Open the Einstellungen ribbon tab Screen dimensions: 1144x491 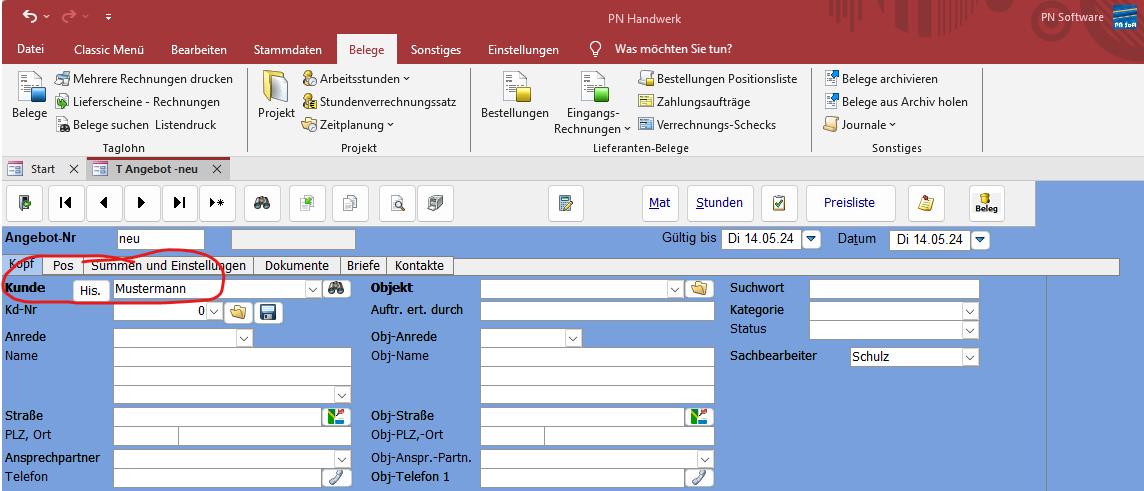[523, 50]
